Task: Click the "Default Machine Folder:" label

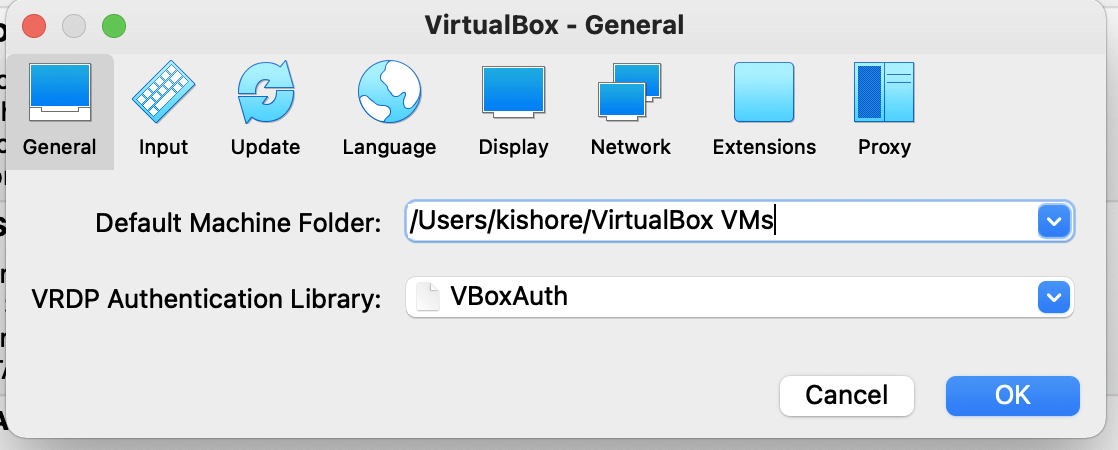Action: (x=238, y=223)
